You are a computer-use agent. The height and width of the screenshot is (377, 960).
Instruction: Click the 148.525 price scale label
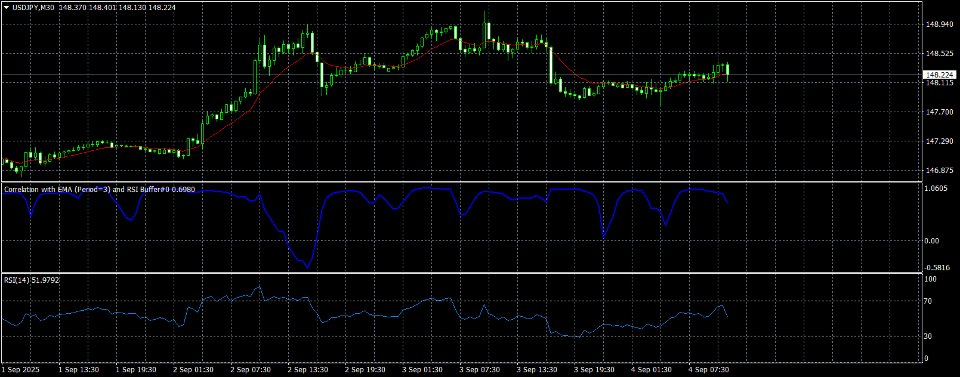click(x=939, y=54)
